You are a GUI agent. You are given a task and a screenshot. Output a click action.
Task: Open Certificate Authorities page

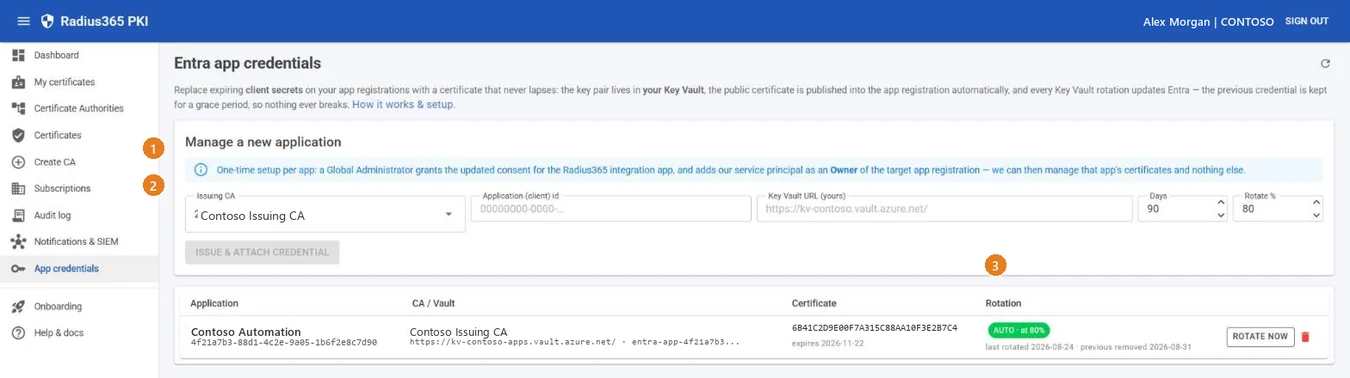[x=79, y=108]
